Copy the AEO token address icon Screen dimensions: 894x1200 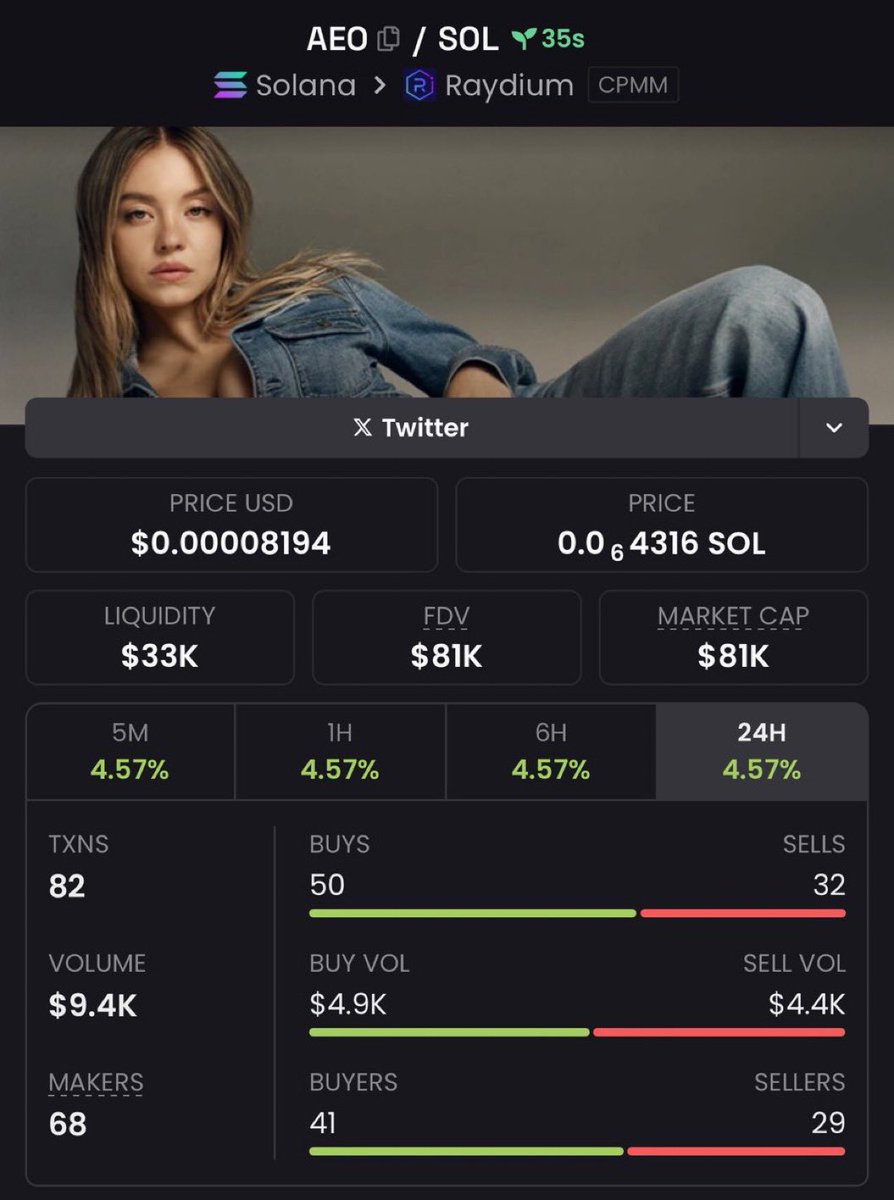388,39
